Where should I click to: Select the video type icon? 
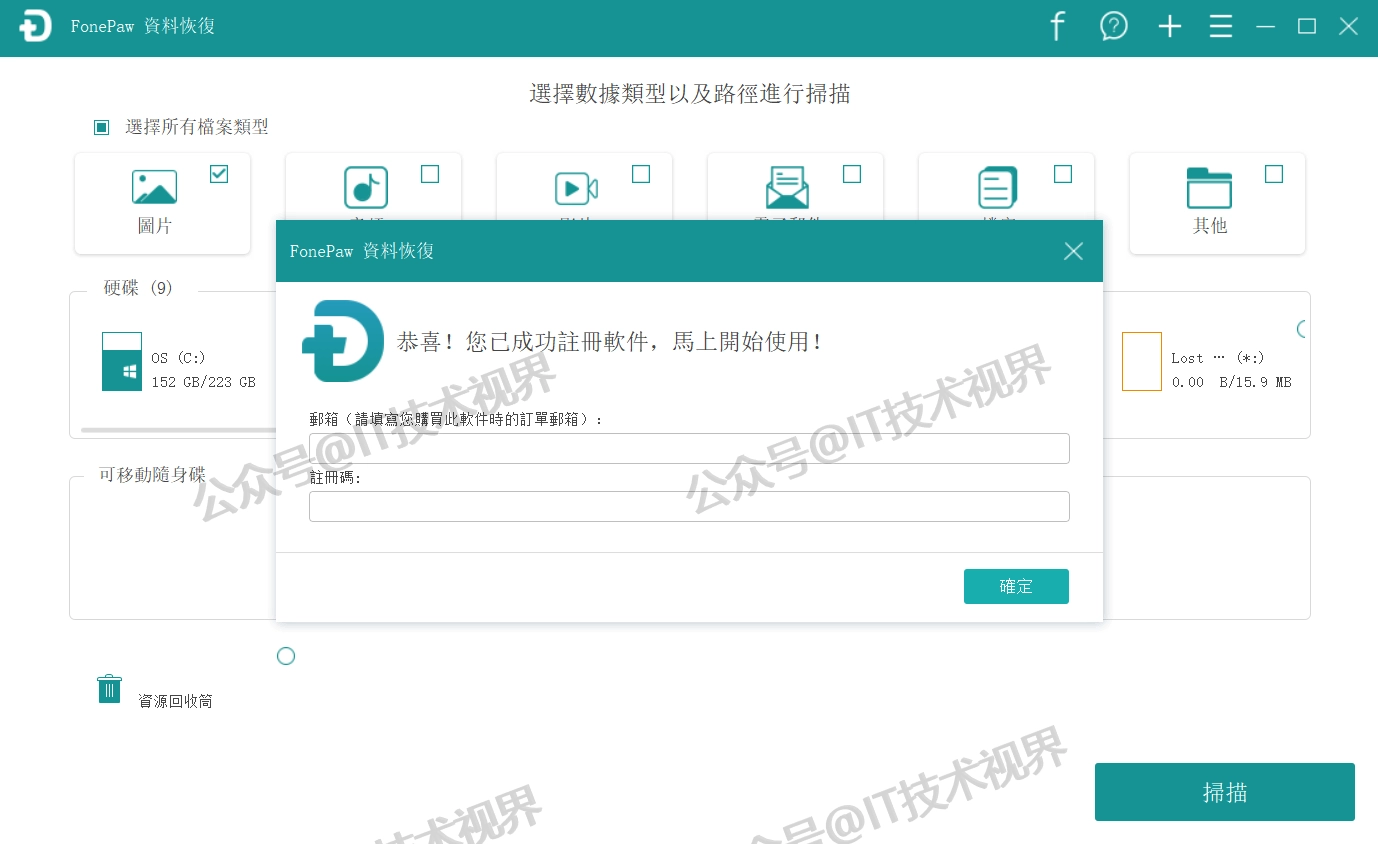pos(576,187)
